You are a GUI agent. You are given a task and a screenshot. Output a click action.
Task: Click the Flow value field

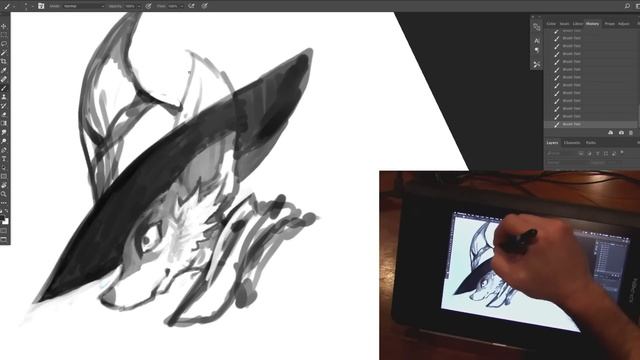pos(173,6)
